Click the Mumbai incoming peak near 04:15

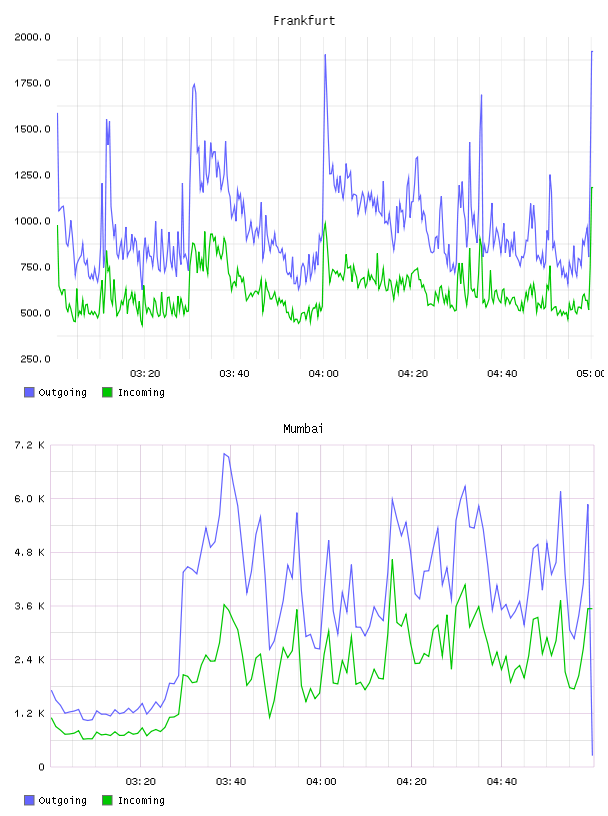tap(392, 560)
